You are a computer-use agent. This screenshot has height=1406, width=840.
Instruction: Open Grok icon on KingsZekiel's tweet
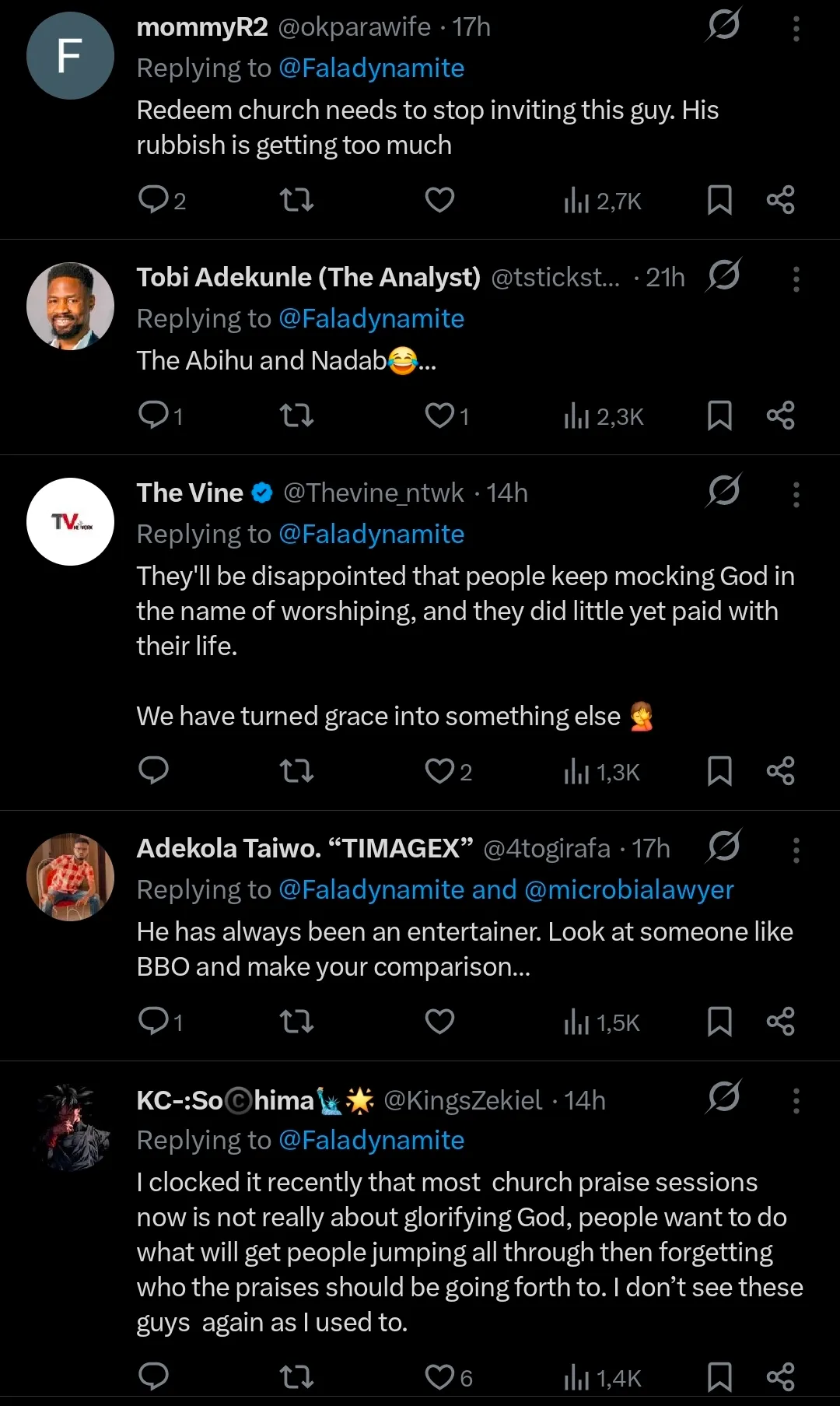[x=723, y=1097]
